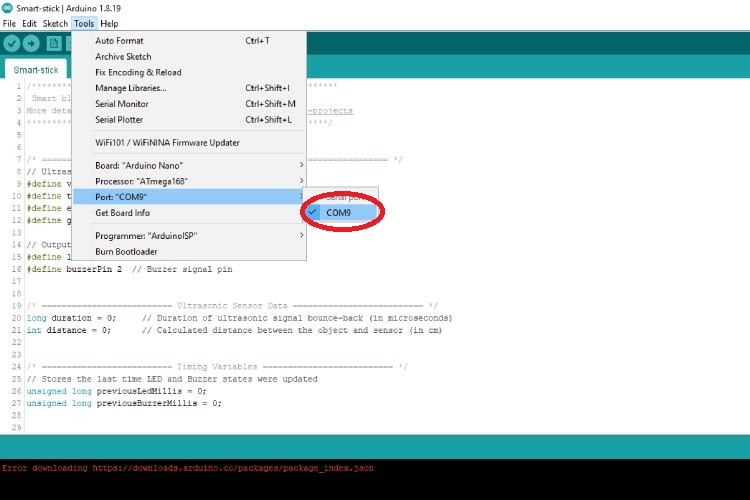The image size is (750, 500).
Task: Choose Archive Sketch entry
Action: click(189, 56)
